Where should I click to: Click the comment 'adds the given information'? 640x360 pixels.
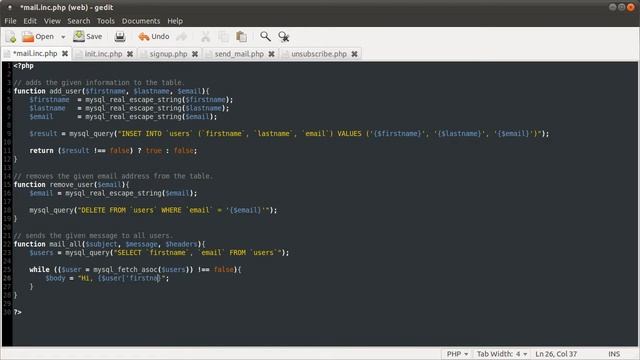[99, 82]
